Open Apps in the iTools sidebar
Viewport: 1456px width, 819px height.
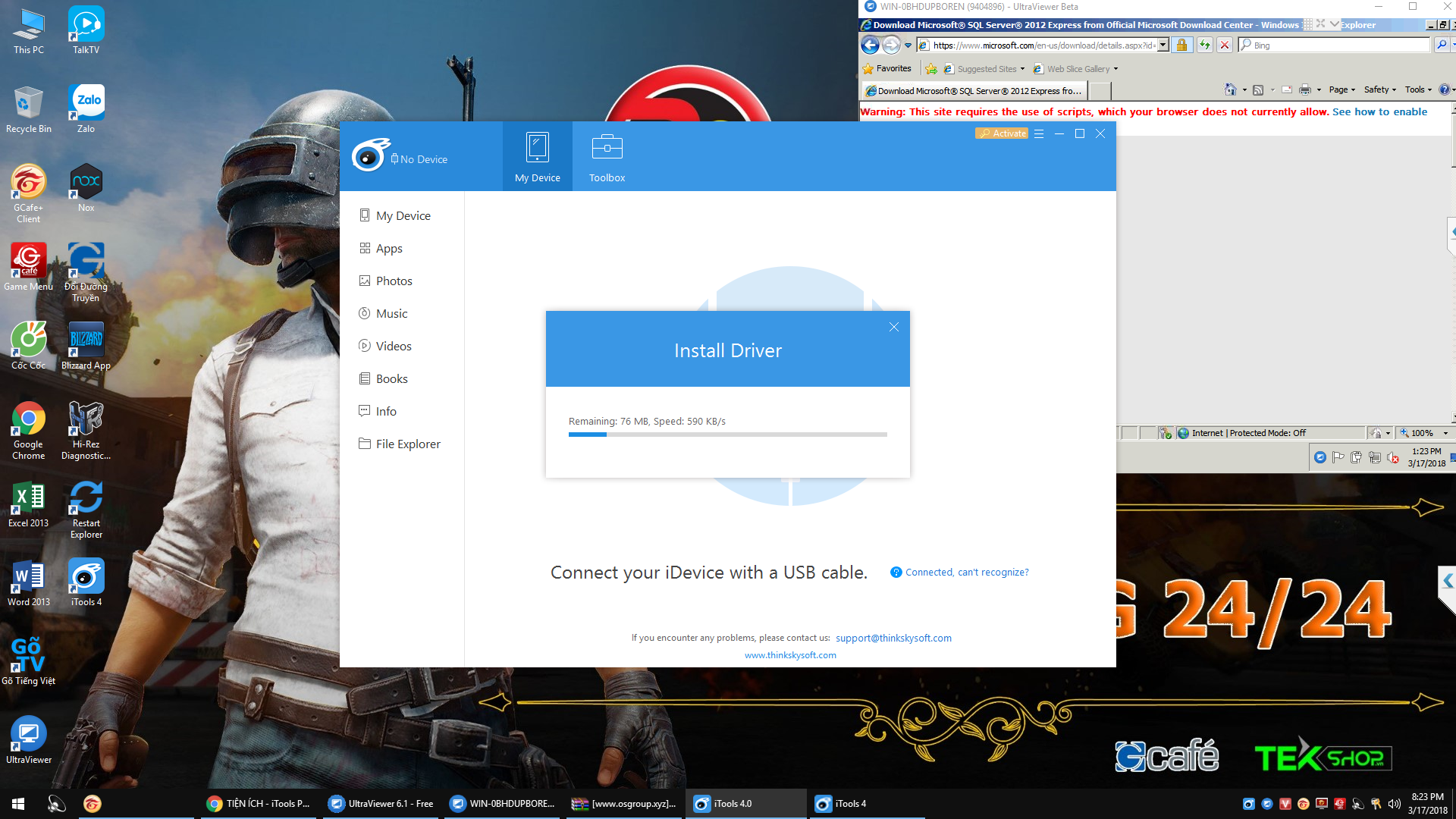click(x=402, y=248)
